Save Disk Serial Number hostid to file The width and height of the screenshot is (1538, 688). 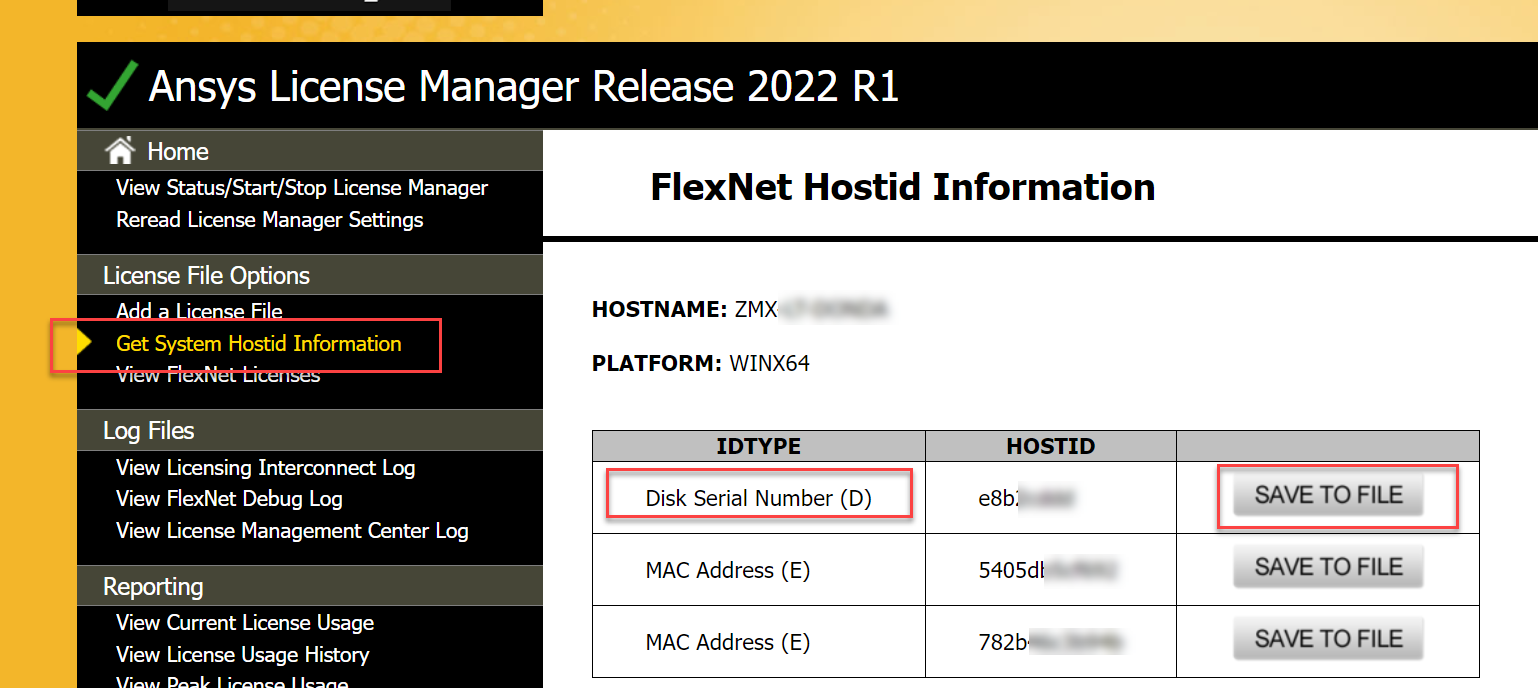click(x=1328, y=496)
